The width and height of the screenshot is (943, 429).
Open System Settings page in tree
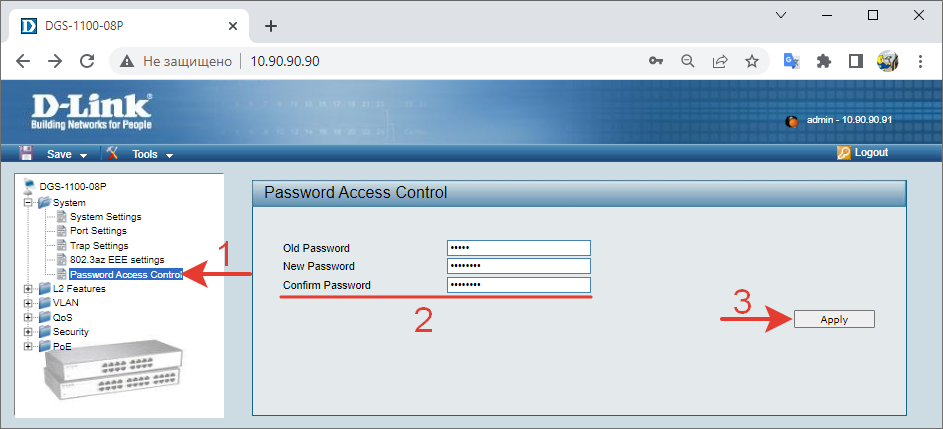pos(105,216)
